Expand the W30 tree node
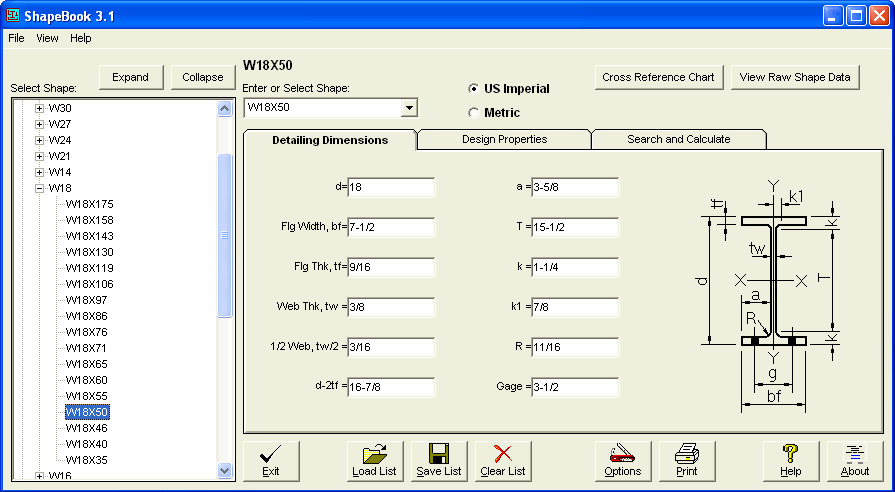Screen dimensions: 895x492 pyautogui.click(x=39, y=108)
